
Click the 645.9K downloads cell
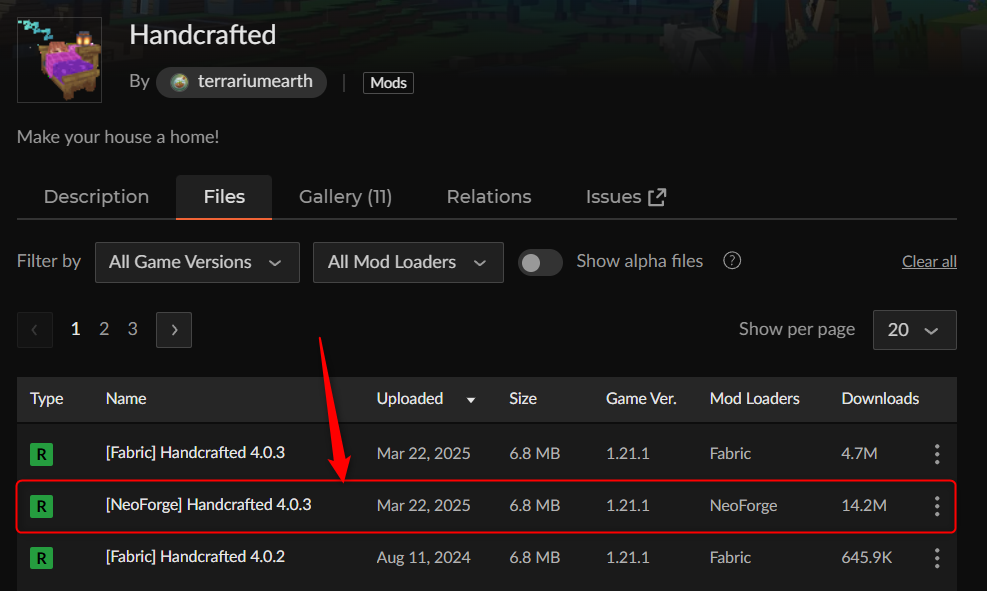click(866, 558)
